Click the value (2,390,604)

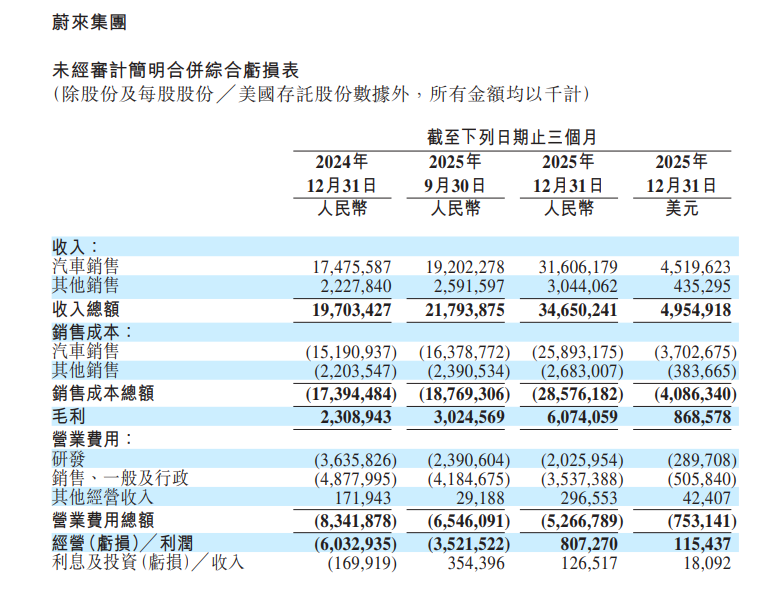pyautogui.click(x=469, y=461)
